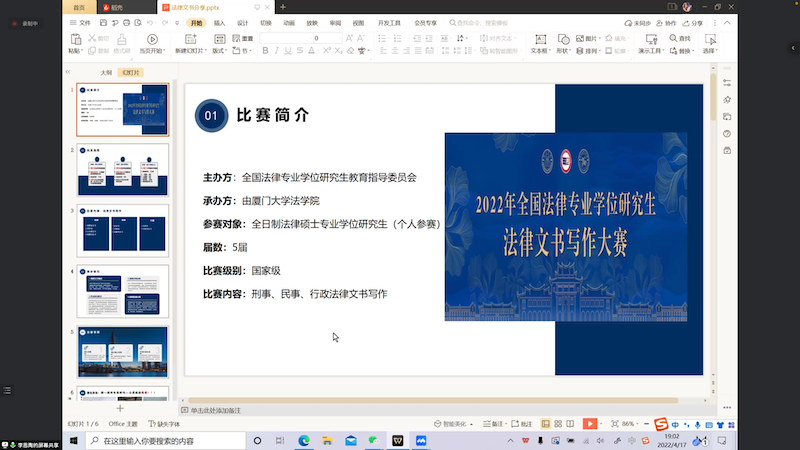Click 智能美化 (smart beautify) in status bar
The width and height of the screenshot is (800, 450).
click(453, 424)
